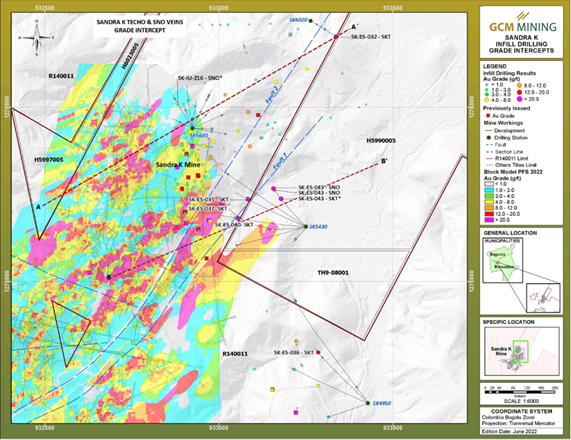Select the SK6020 drilling station marker
Viewport: 571px width, 440px height.
[x=311, y=21]
